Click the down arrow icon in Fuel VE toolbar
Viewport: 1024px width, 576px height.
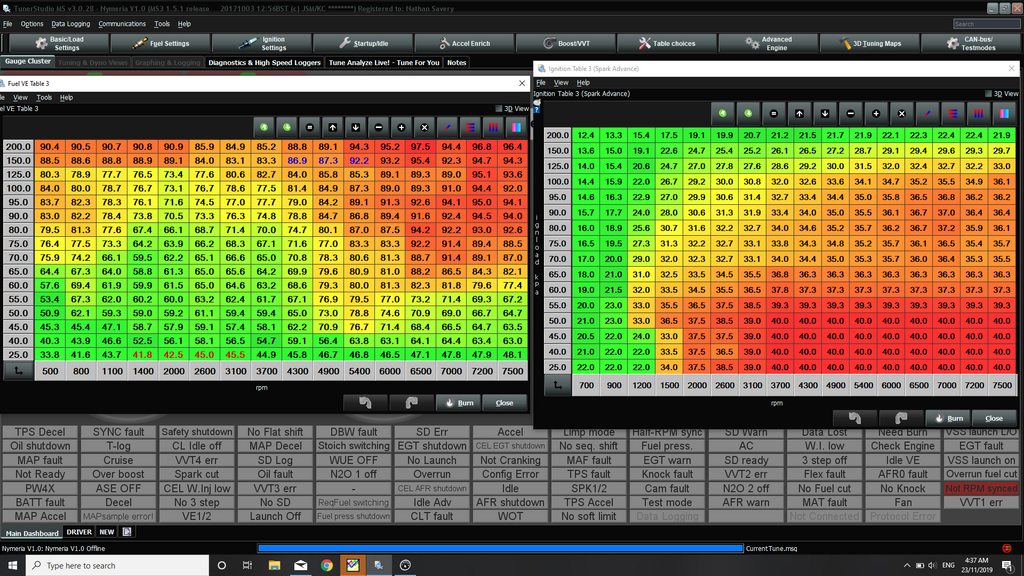[x=356, y=127]
